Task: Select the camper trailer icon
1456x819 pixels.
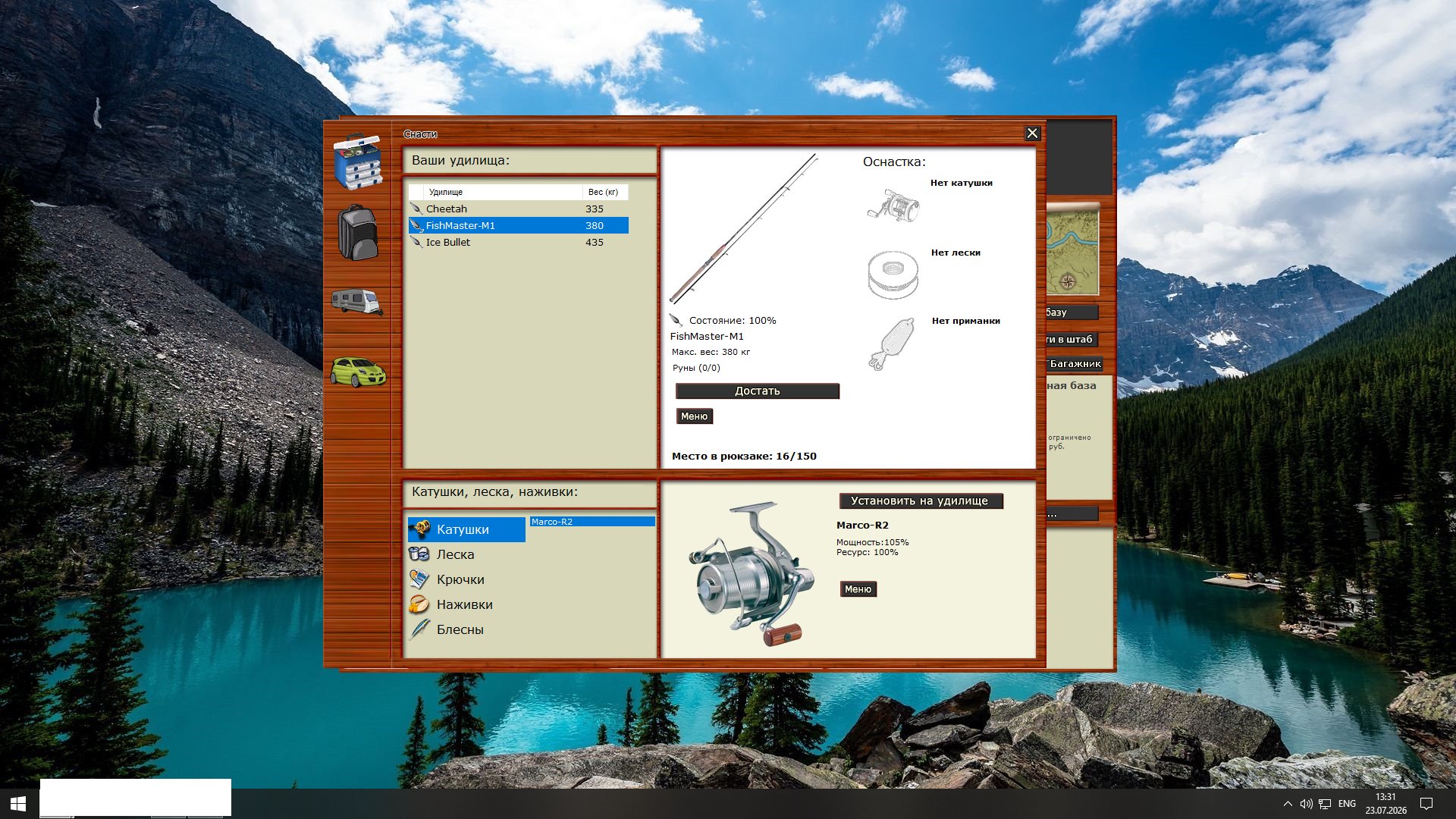Action: pyautogui.click(x=357, y=302)
